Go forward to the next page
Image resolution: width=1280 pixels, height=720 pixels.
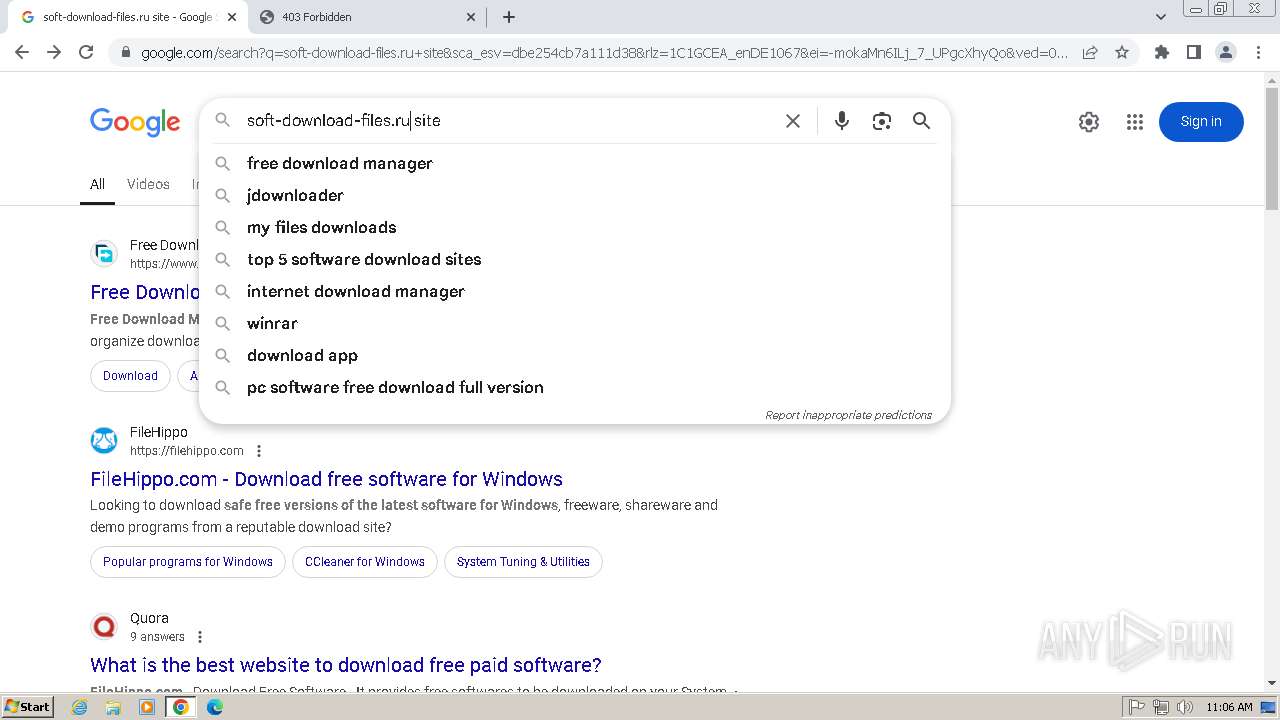coord(54,52)
